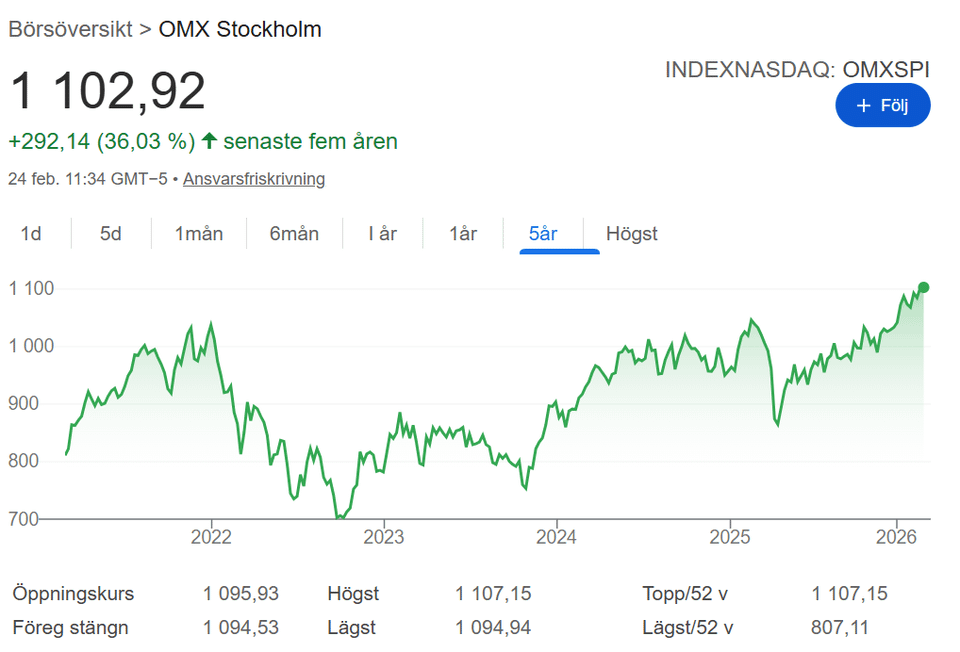Click the OMX Stockholm breadcrumb title
The width and height of the screenshot is (960, 652).
pyautogui.click(x=240, y=29)
